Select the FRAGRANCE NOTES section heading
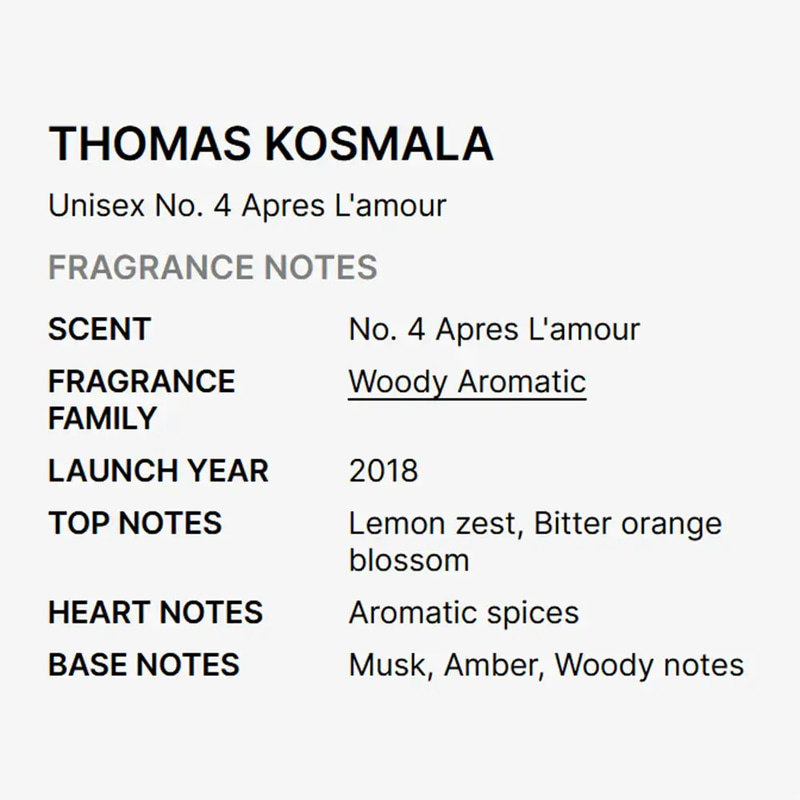Image resolution: width=800 pixels, height=800 pixels. tap(213, 267)
